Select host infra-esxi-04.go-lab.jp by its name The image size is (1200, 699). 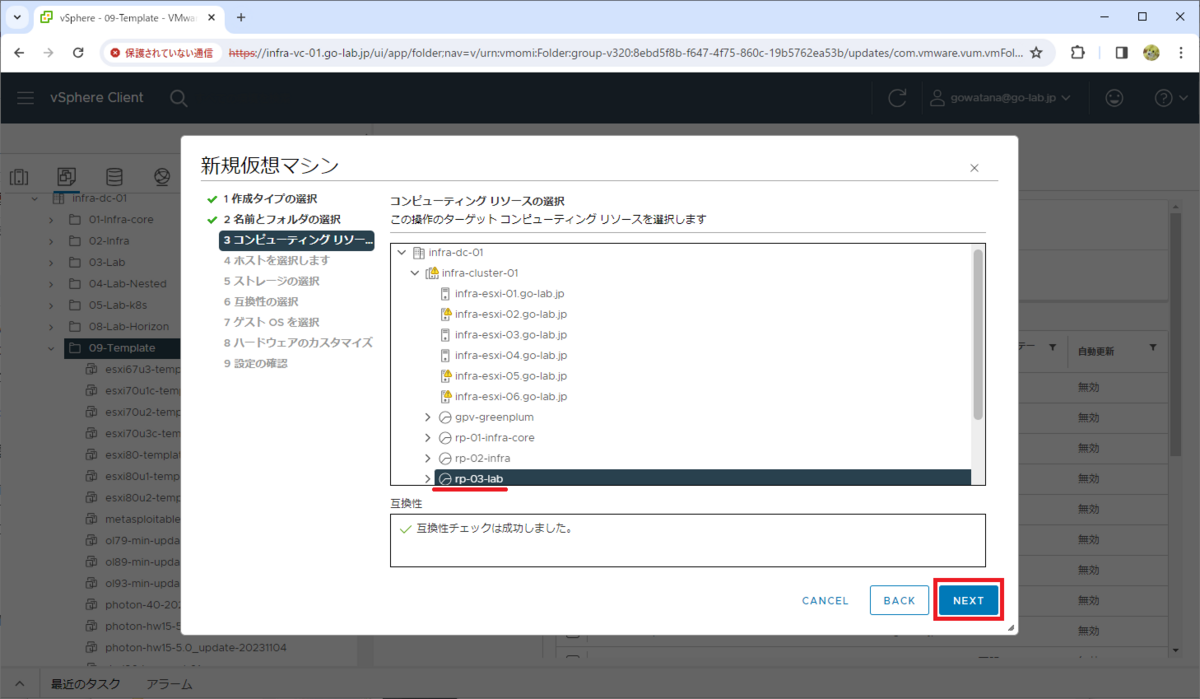click(x=511, y=355)
